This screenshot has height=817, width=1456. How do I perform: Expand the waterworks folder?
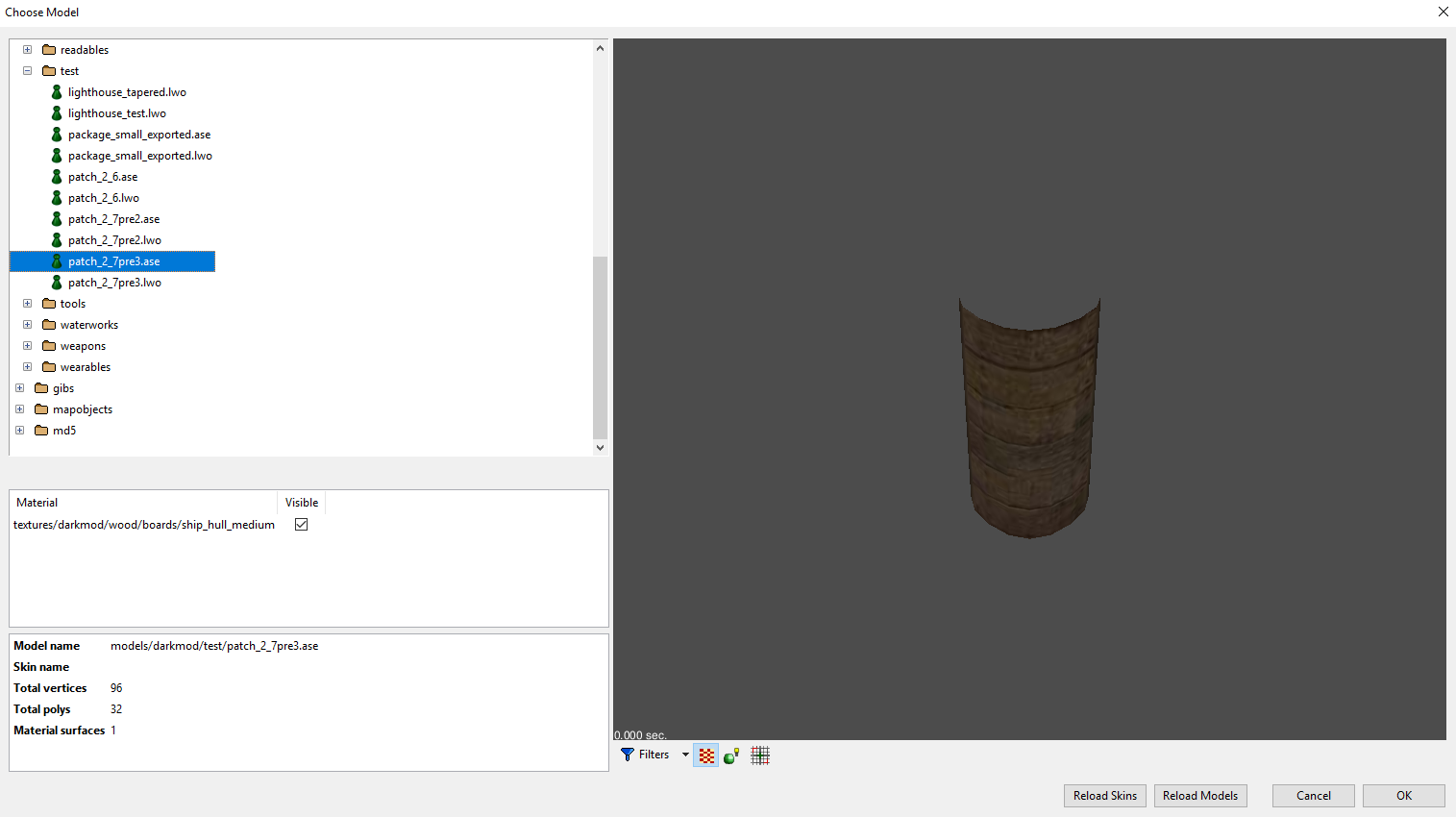28,325
